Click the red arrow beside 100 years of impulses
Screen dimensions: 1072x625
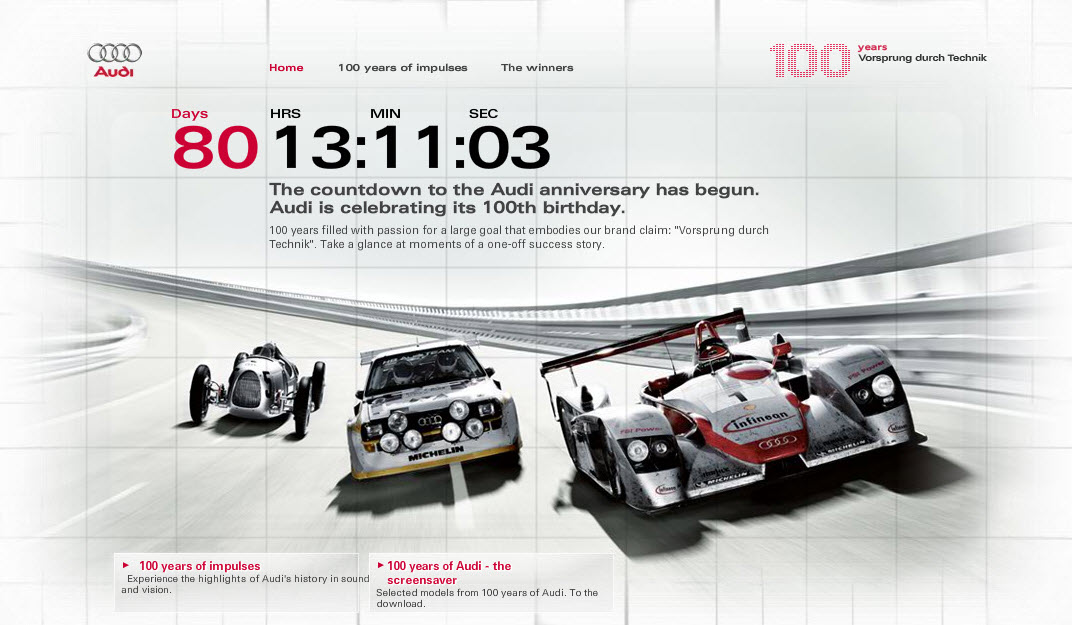(x=126, y=565)
